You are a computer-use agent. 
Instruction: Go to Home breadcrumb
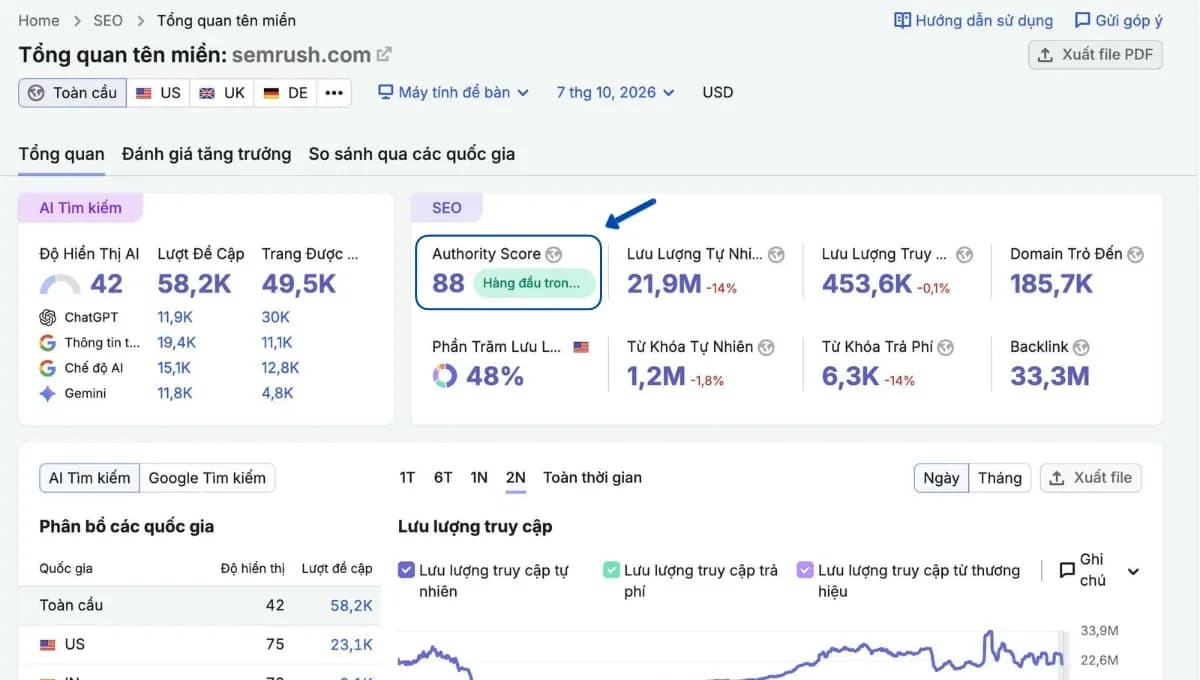39,20
